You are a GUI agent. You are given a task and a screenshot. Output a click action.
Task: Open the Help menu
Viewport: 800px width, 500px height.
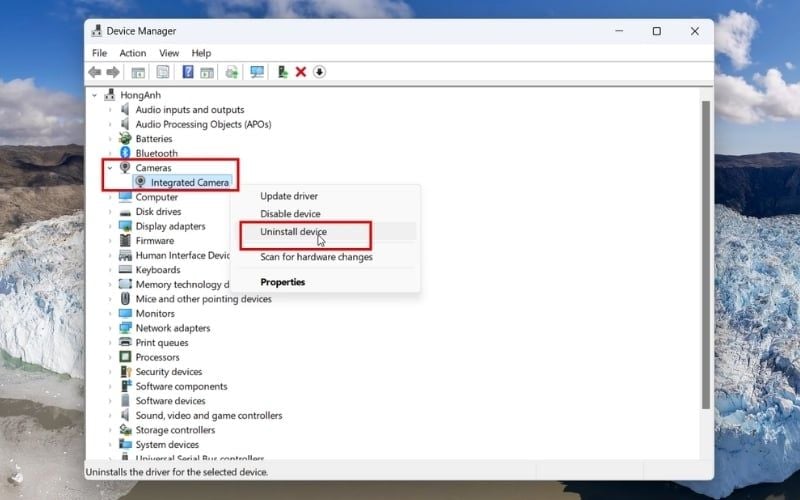pyautogui.click(x=201, y=53)
